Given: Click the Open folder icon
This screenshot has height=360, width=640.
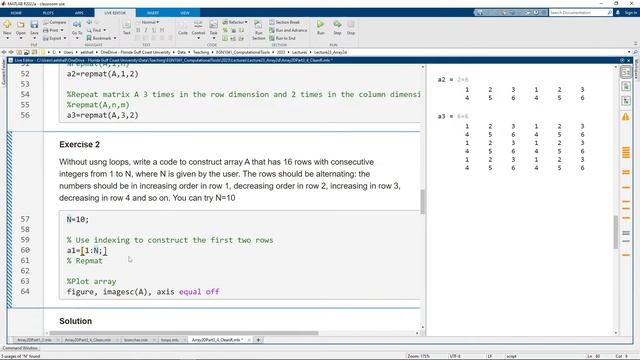Looking at the screenshot, I should coord(20,25).
